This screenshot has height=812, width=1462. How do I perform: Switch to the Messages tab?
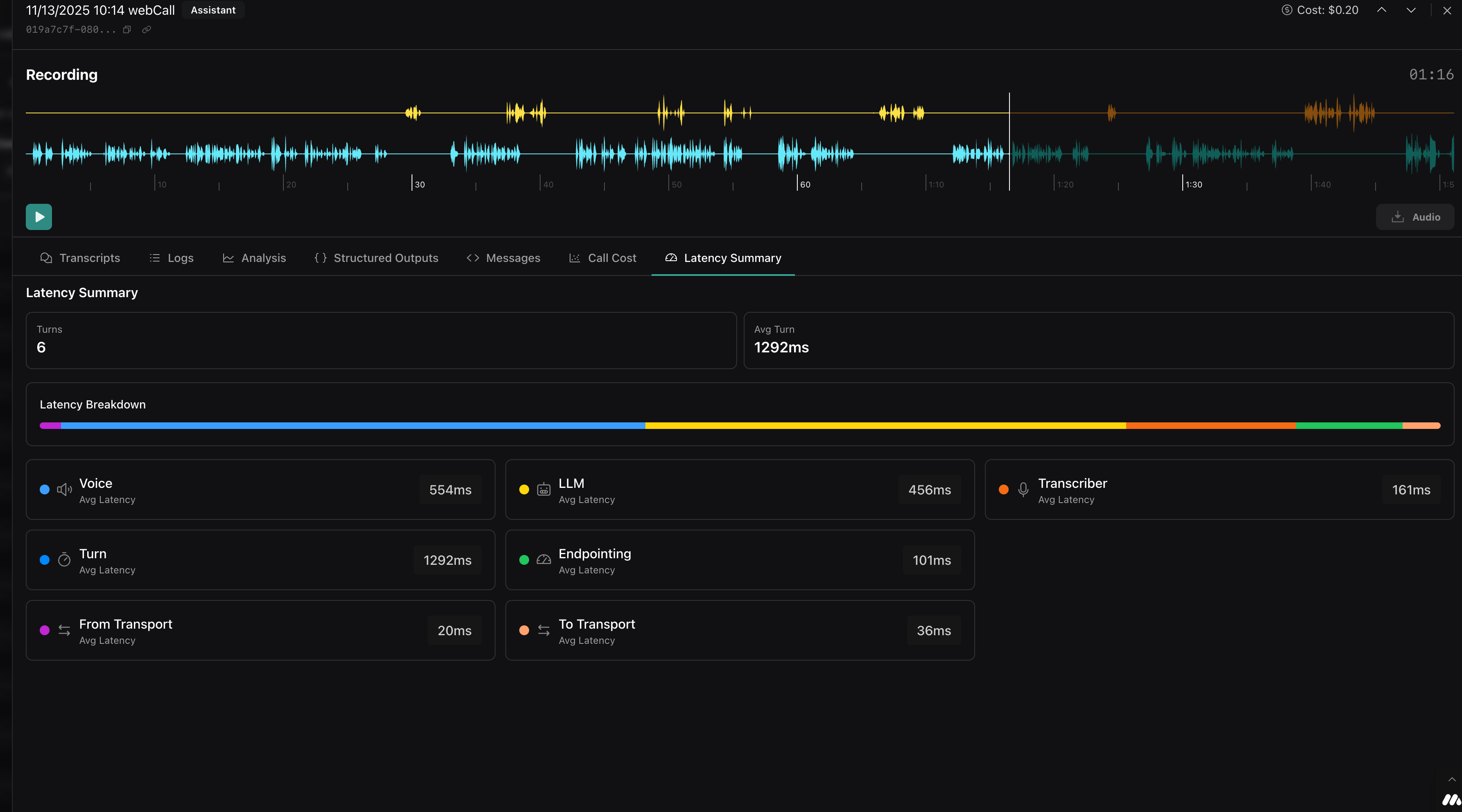coord(503,258)
